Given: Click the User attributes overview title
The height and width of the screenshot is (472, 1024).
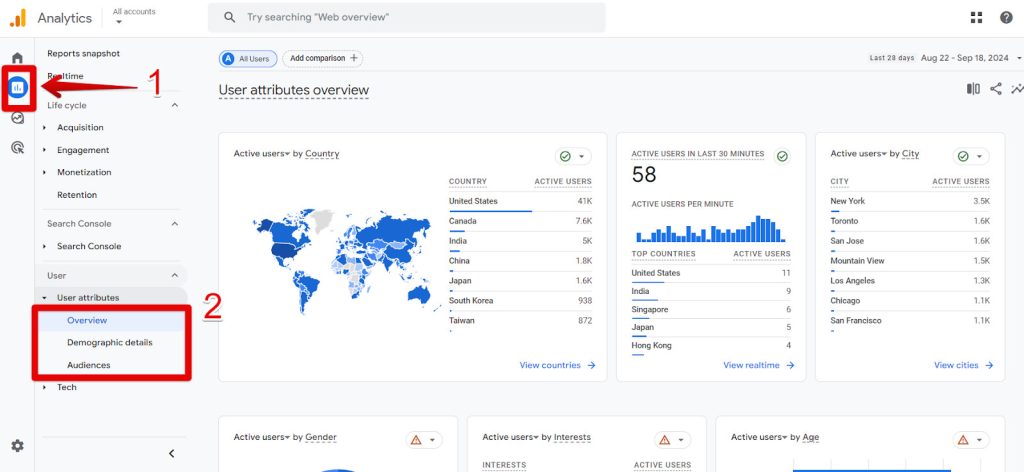Looking at the screenshot, I should click(x=294, y=90).
